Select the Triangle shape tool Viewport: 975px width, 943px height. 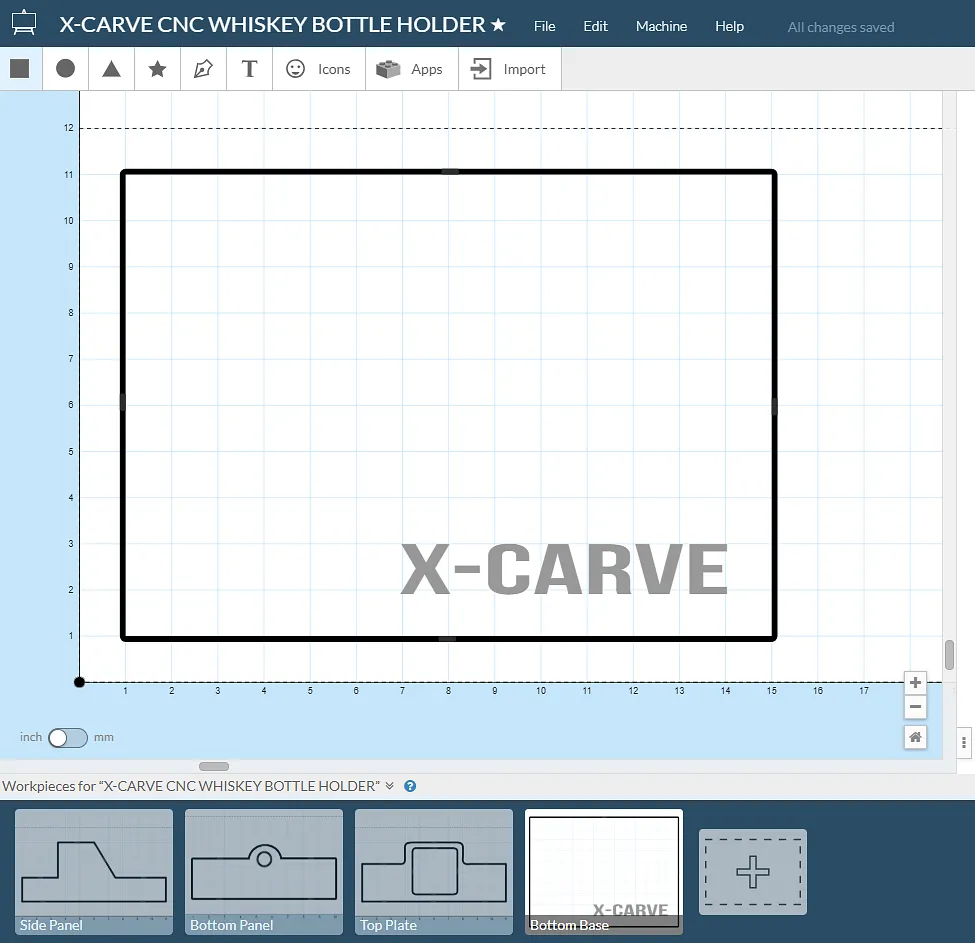pyautogui.click(x=112, y=69)
